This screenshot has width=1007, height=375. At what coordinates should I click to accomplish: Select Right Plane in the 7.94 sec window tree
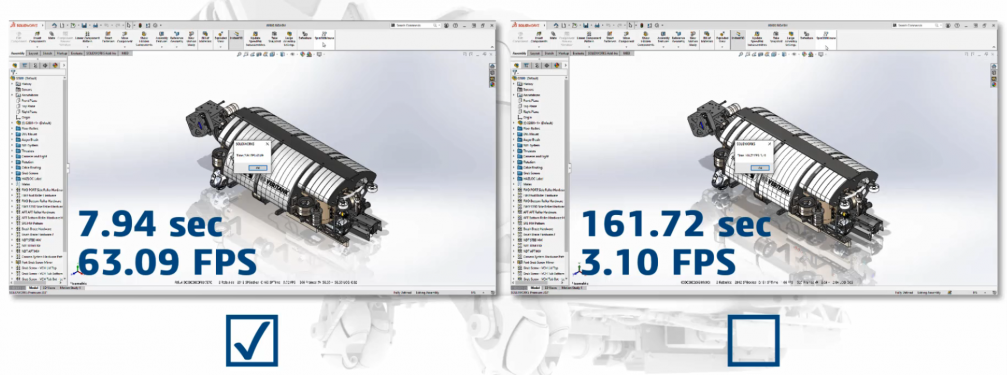(x=27, y=112)
